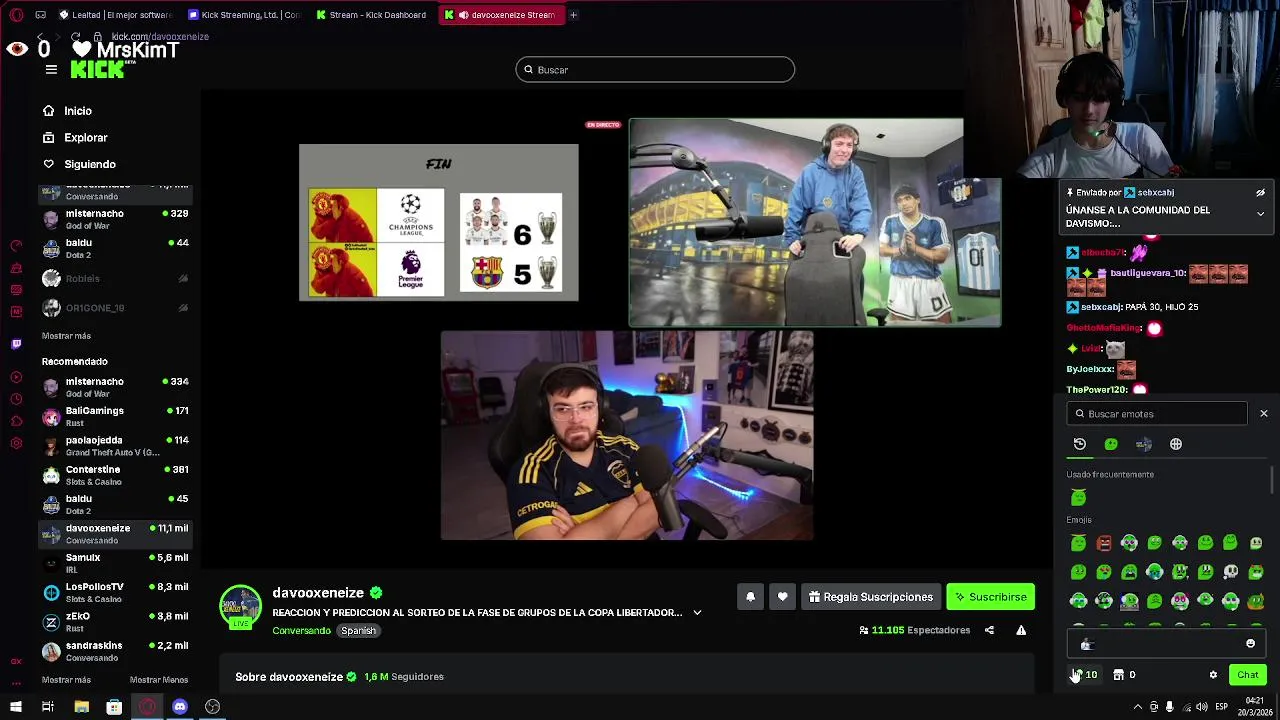This screenshot has width=1280, height=720.
Task: Expand the stream title dropdown chevron
Action: click(x=697, y=613)
